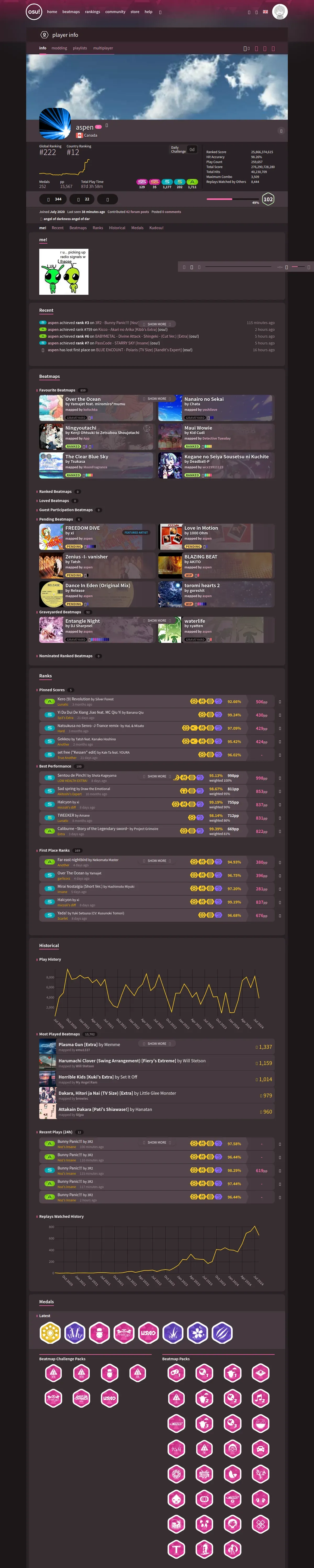Click the pink level progress bar

point(233,199)
